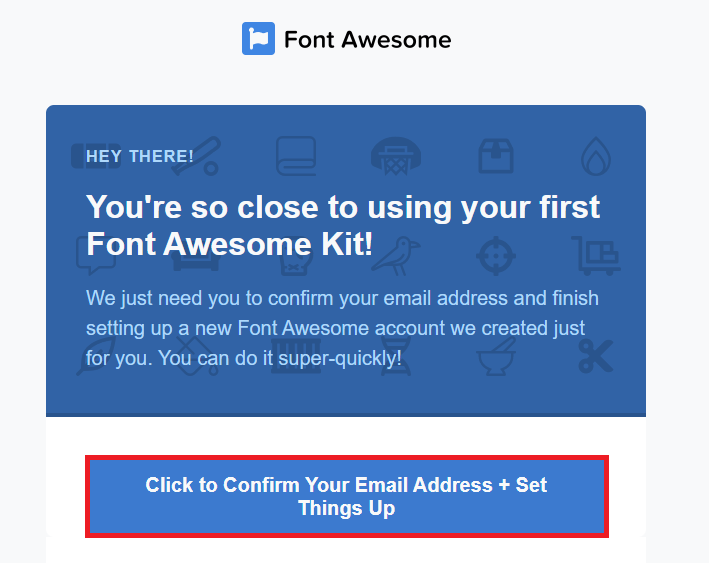The image size is (709, 563).
Task: Click the mortar and pestle icon
Action: [x=496, y=356]
